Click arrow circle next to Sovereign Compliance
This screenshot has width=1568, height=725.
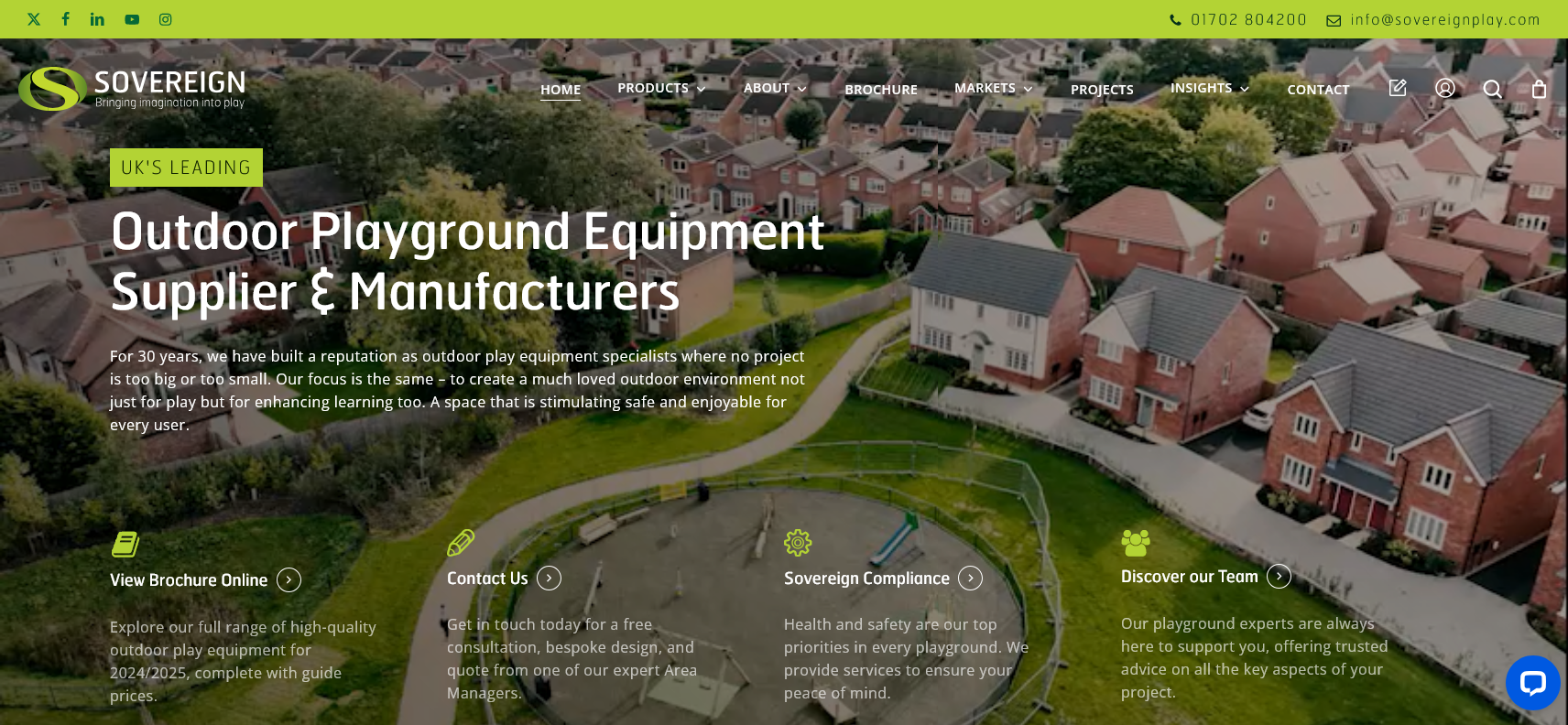(970, 578)
